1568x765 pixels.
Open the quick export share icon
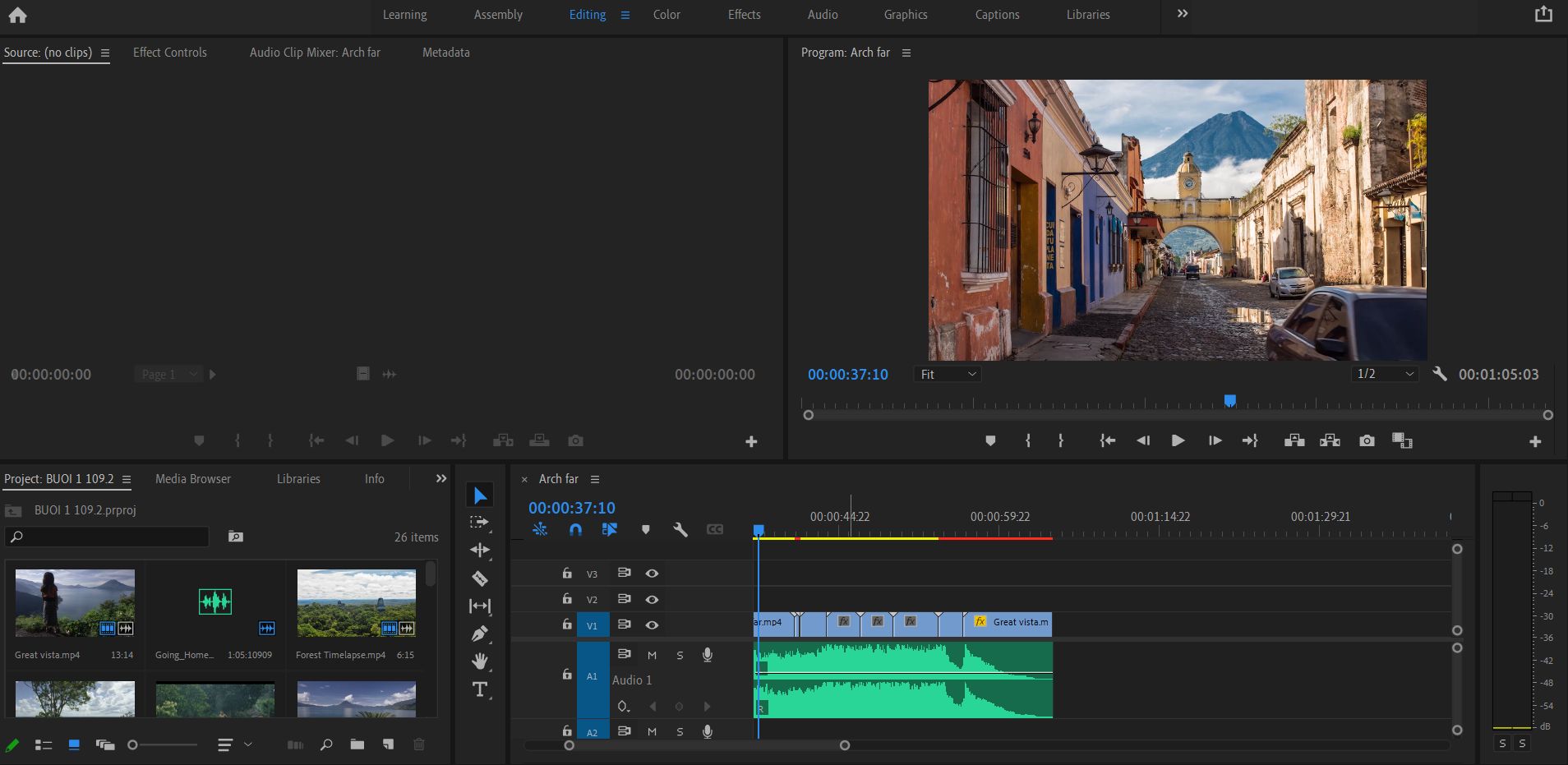click(x=1543, y=14)
